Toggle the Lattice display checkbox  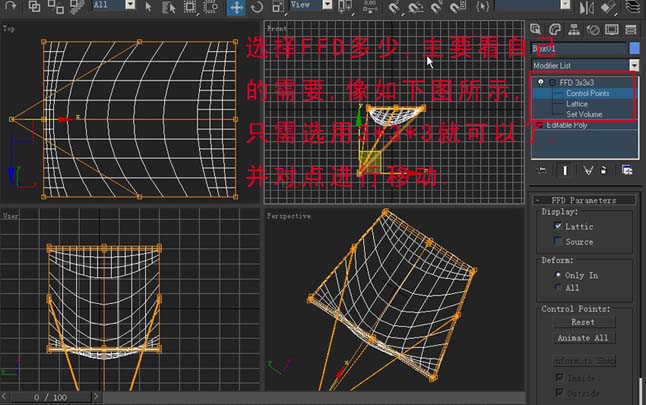point(558,226)
